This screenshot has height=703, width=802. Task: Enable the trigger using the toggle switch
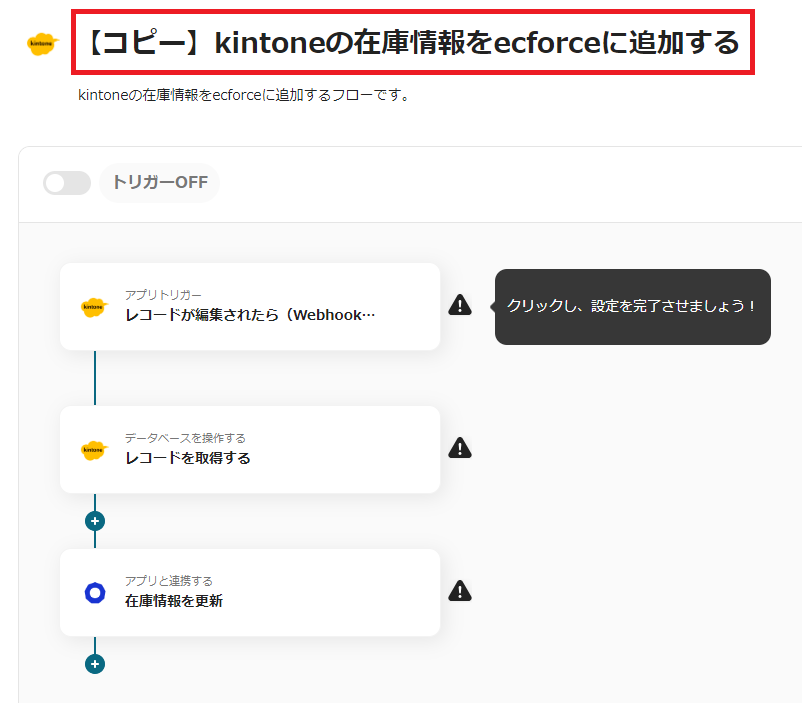[66, 183]
